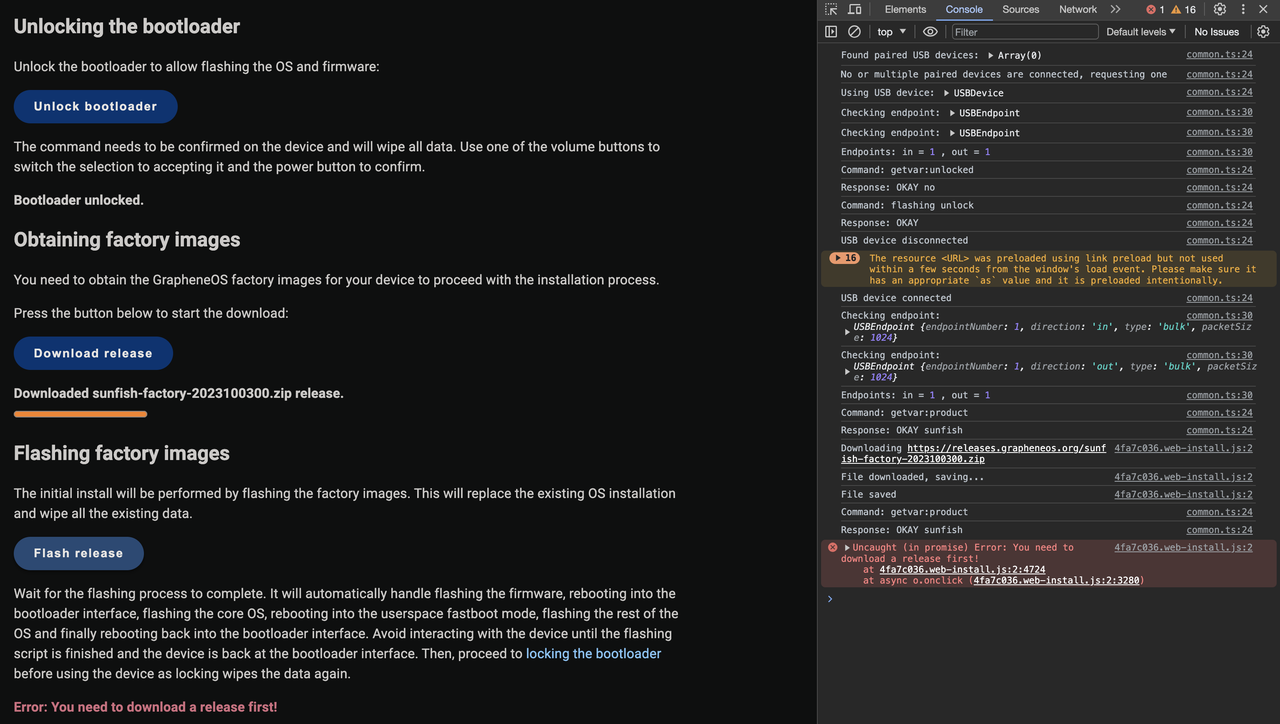Activate the inspect element picker icon
This screenshot has width=1280, height=724.
[x=831, y=9]
